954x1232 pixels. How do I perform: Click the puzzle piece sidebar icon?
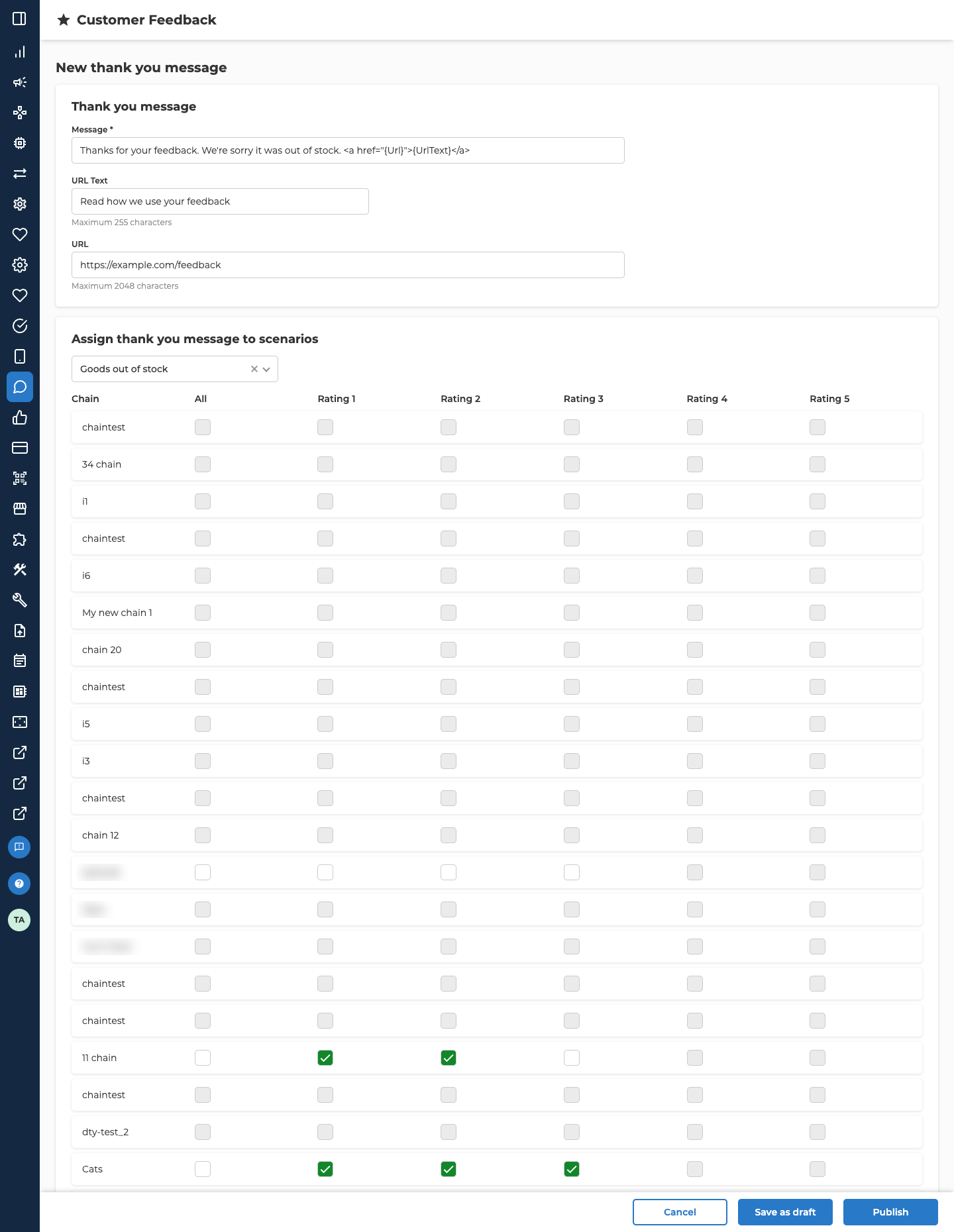(20, 539)
